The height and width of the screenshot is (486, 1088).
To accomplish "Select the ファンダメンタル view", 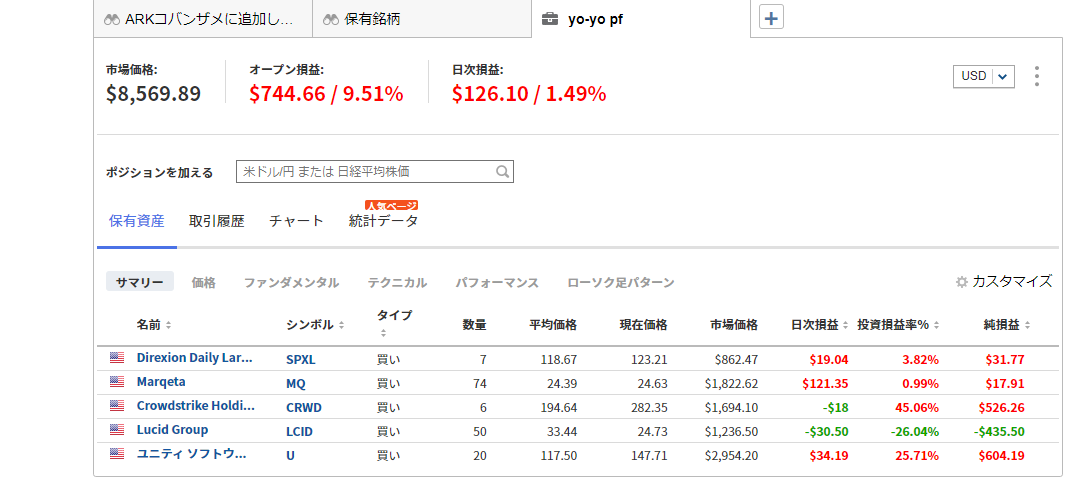I will [291, 283].
